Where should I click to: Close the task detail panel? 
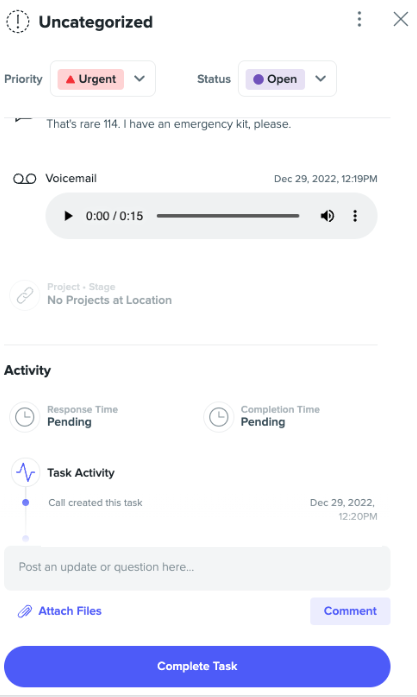tap(401, 19)
